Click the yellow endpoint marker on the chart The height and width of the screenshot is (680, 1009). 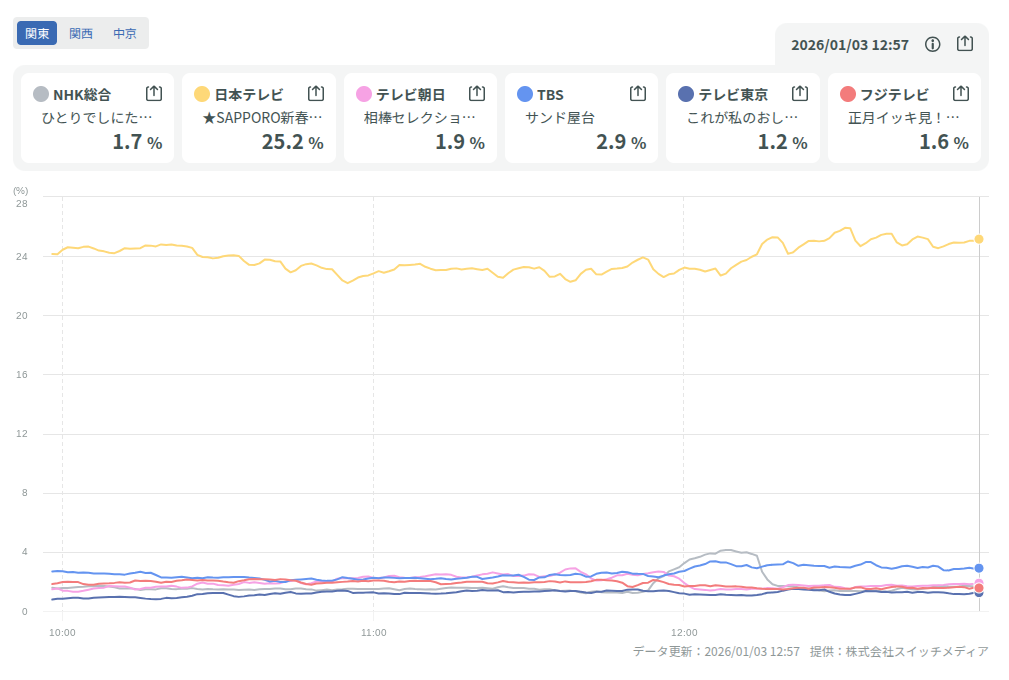click(979, 239)
